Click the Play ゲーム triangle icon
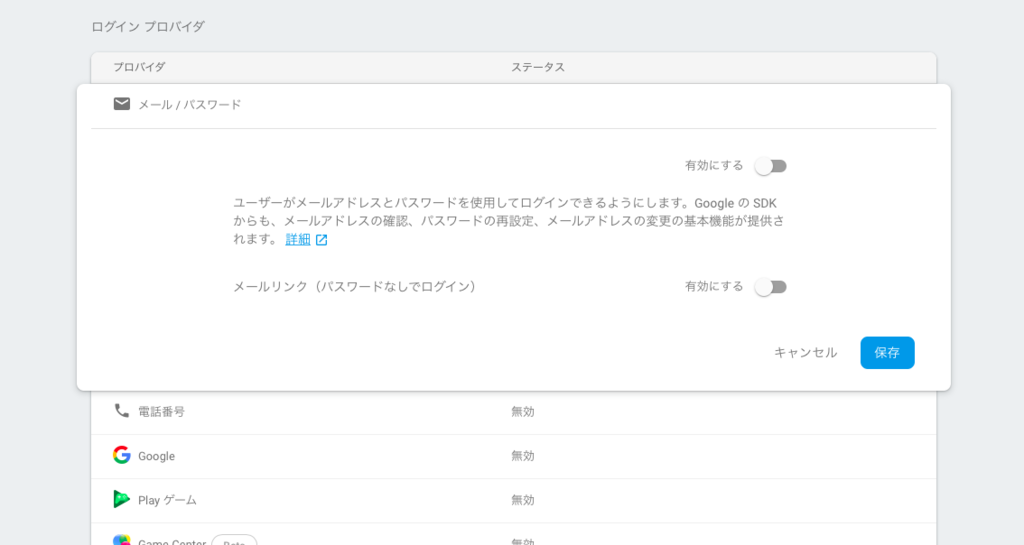 click(x=121, y=499)
